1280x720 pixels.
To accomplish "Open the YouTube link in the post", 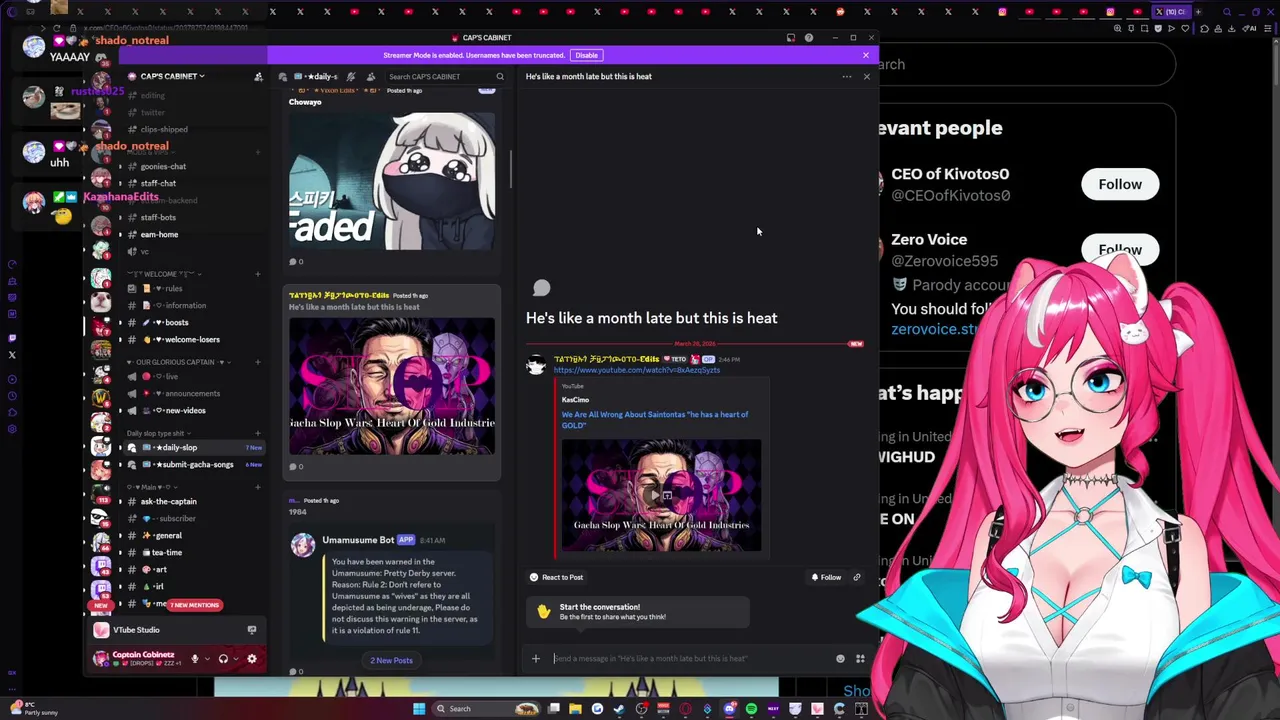I will click(637, 370).
